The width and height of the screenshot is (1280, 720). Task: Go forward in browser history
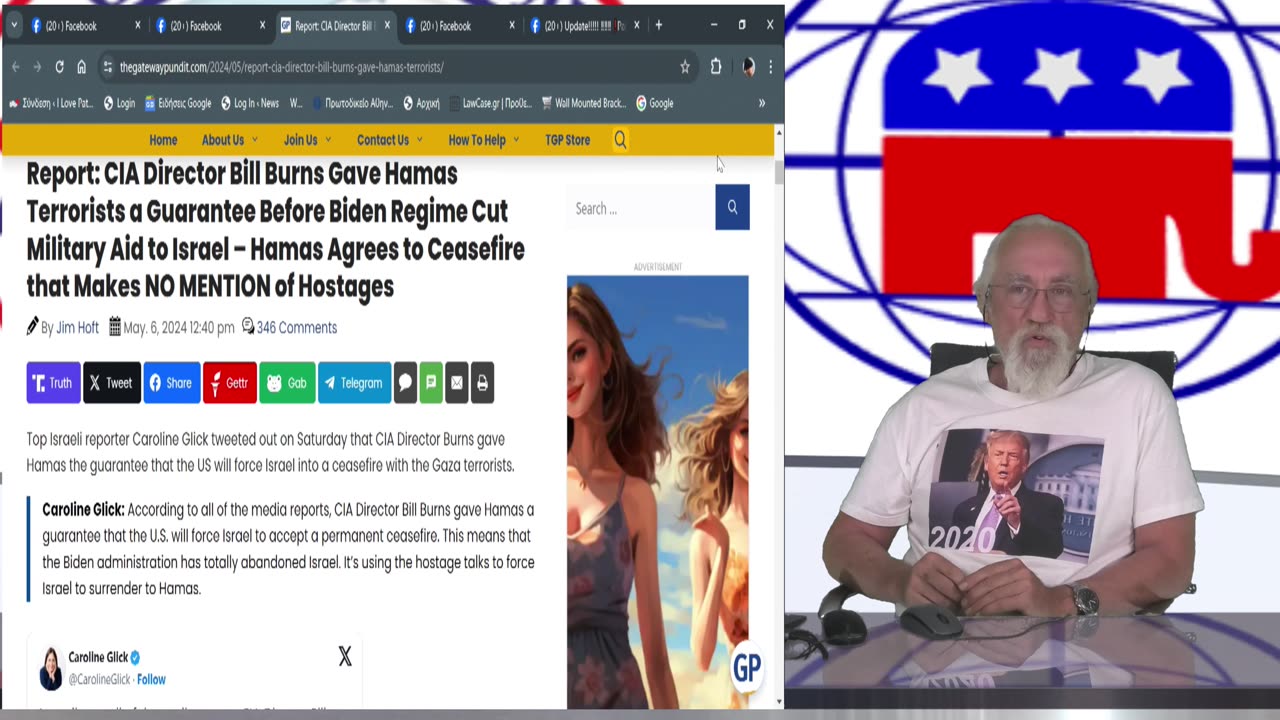(37, 67)
